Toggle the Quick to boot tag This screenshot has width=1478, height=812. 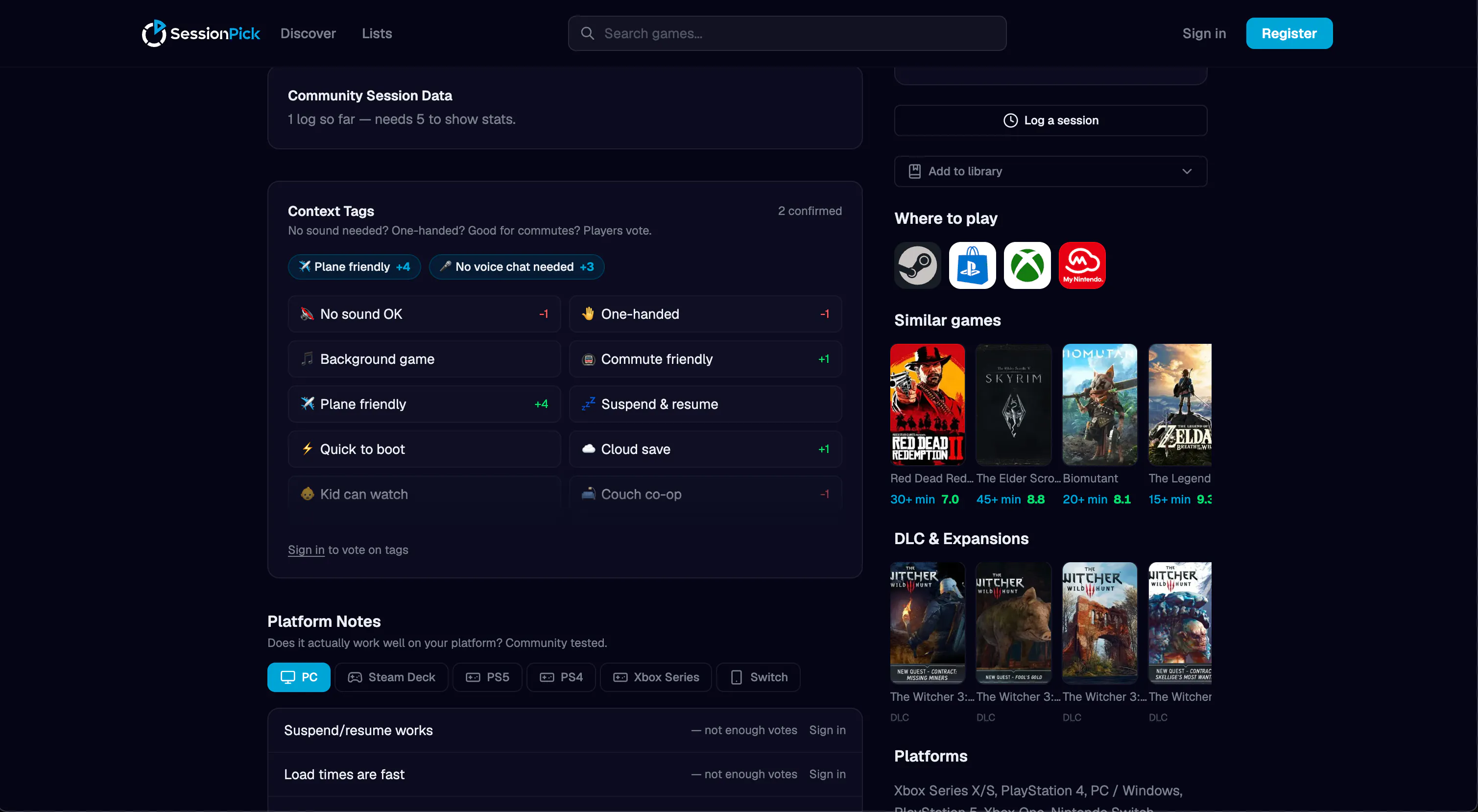[x=424, y=449]
